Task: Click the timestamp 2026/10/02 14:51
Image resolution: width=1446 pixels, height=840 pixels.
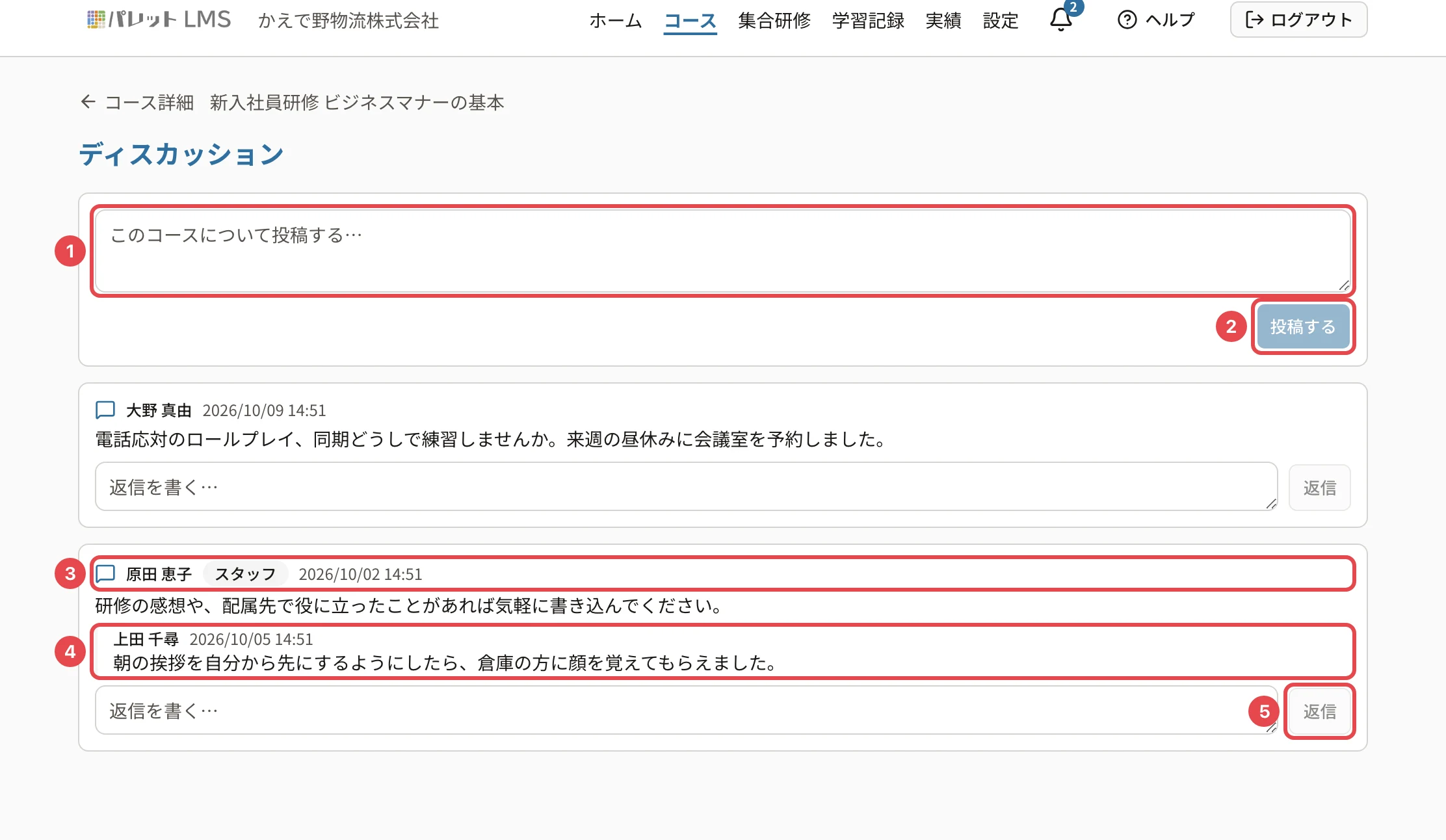Action: click(360, 574)
